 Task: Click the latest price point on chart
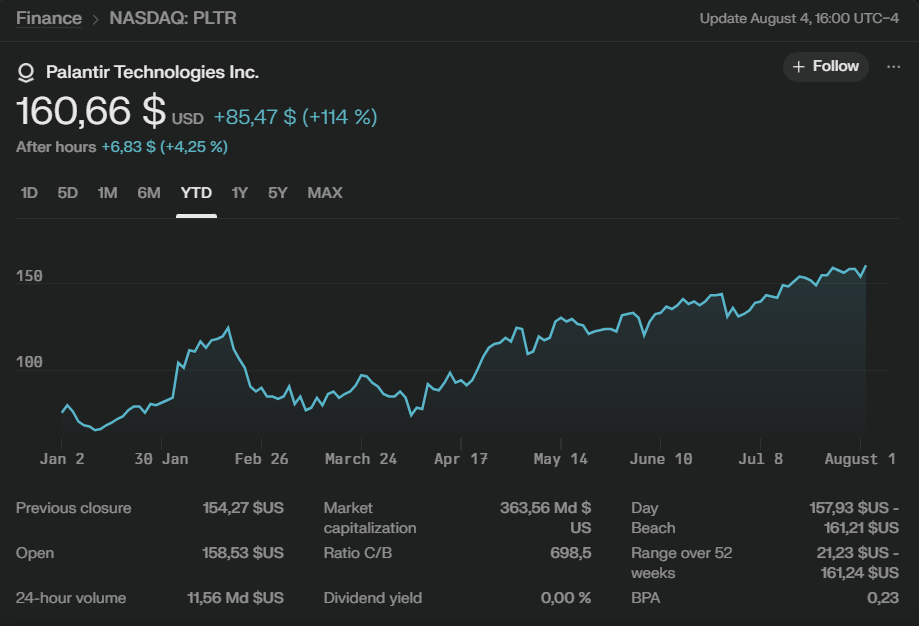pos(865,266)
